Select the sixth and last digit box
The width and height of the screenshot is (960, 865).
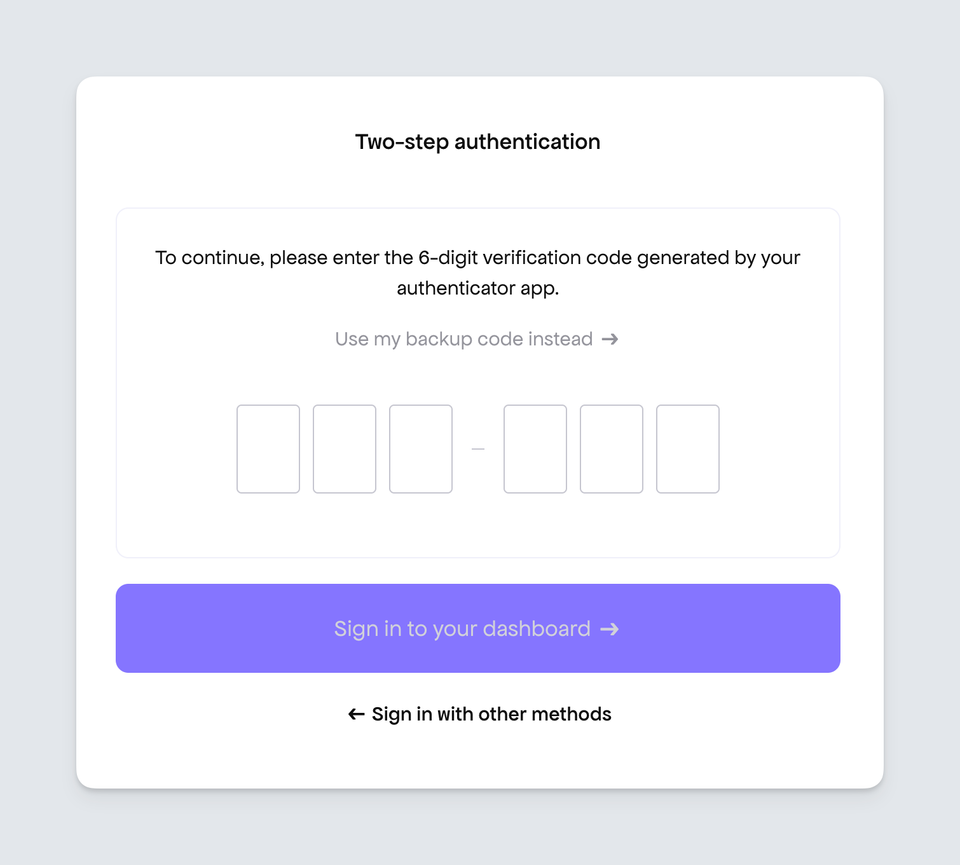[x=687, y=449]
